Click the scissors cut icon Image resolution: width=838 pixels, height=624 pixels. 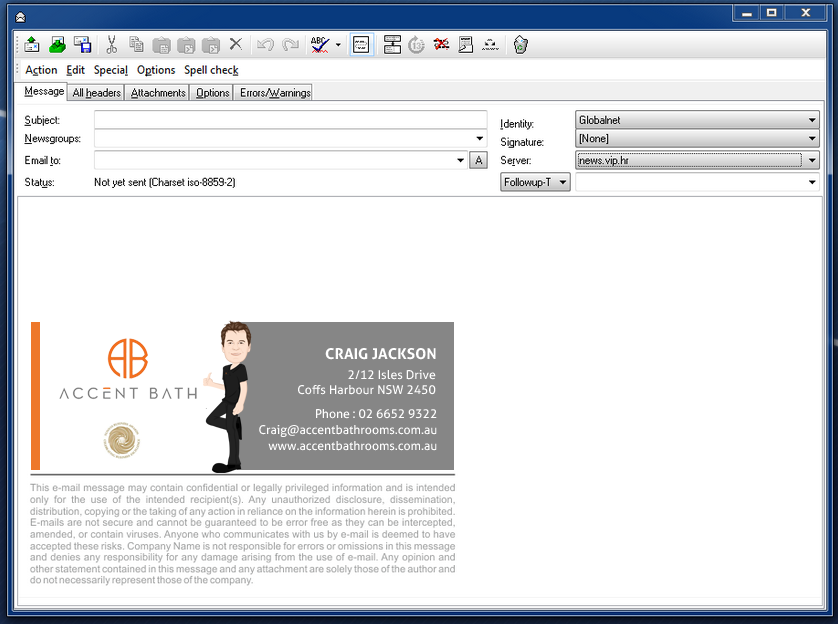[x=111, y=45]
